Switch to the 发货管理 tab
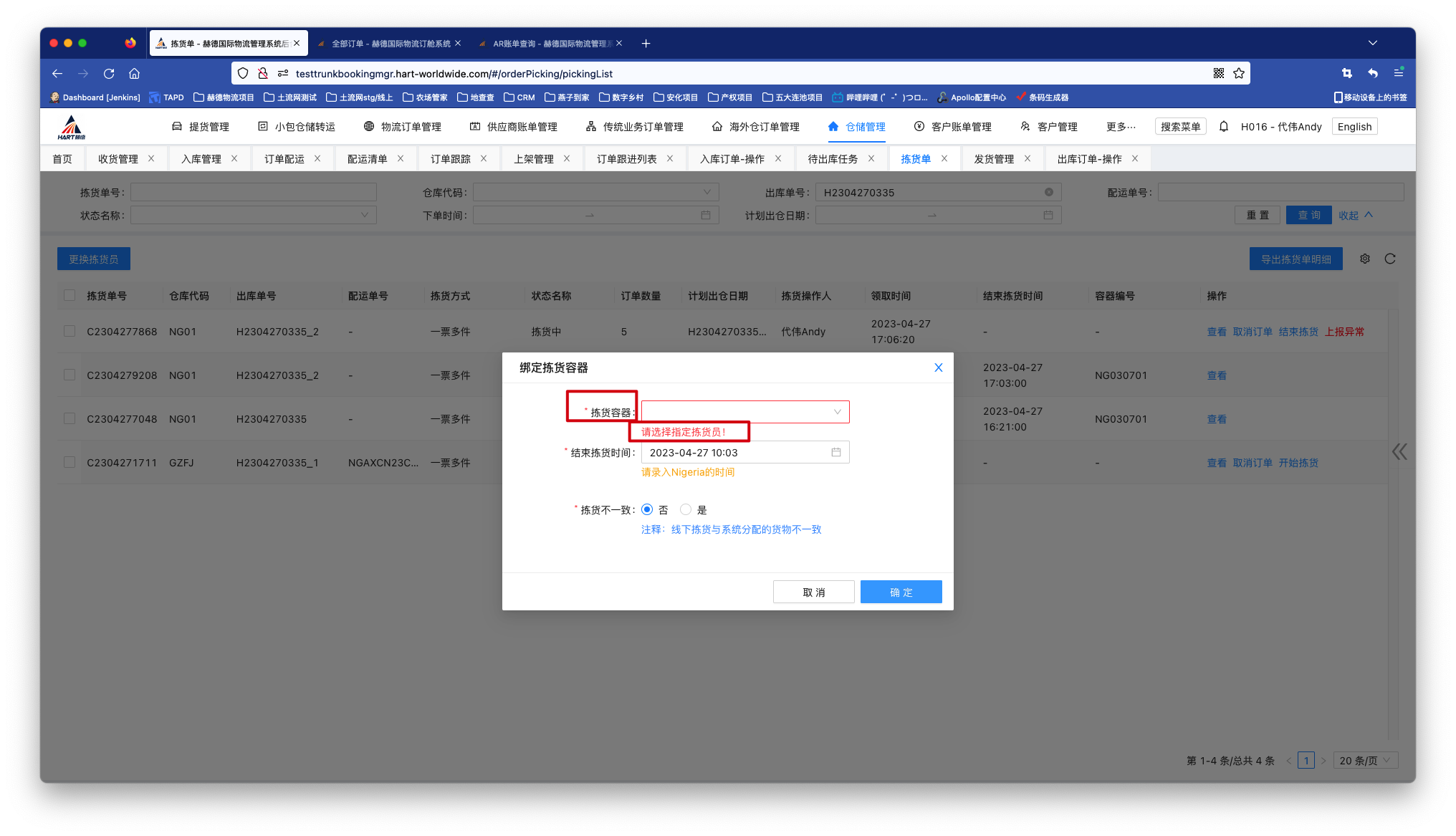 (x=993, y=159)
